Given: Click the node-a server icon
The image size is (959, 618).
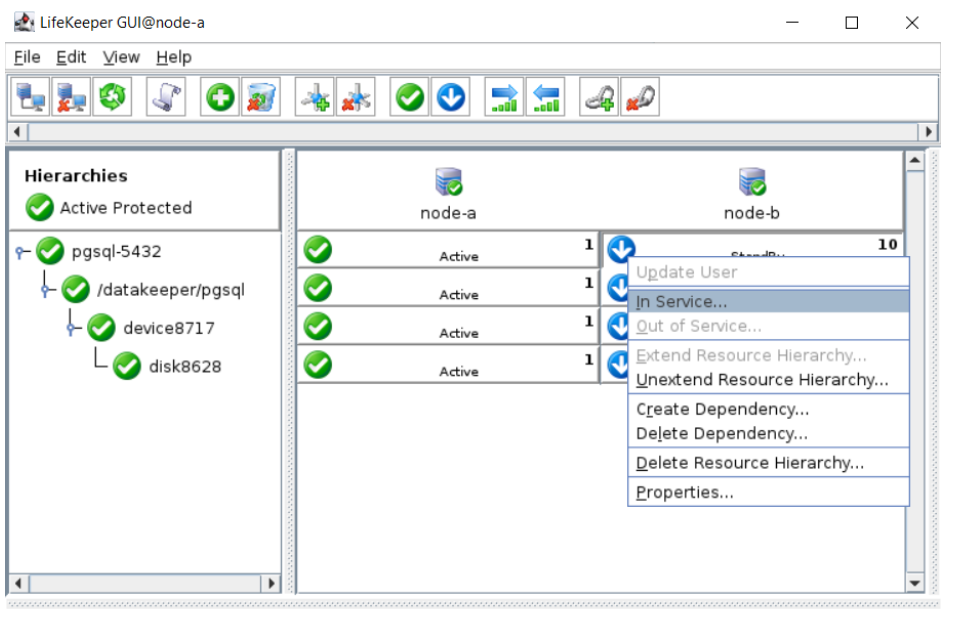Looking at the screenshot, I should click(x=448, y=182).
